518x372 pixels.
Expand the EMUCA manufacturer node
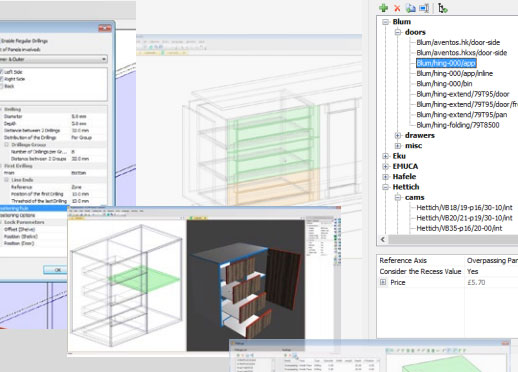click(386, 166)
